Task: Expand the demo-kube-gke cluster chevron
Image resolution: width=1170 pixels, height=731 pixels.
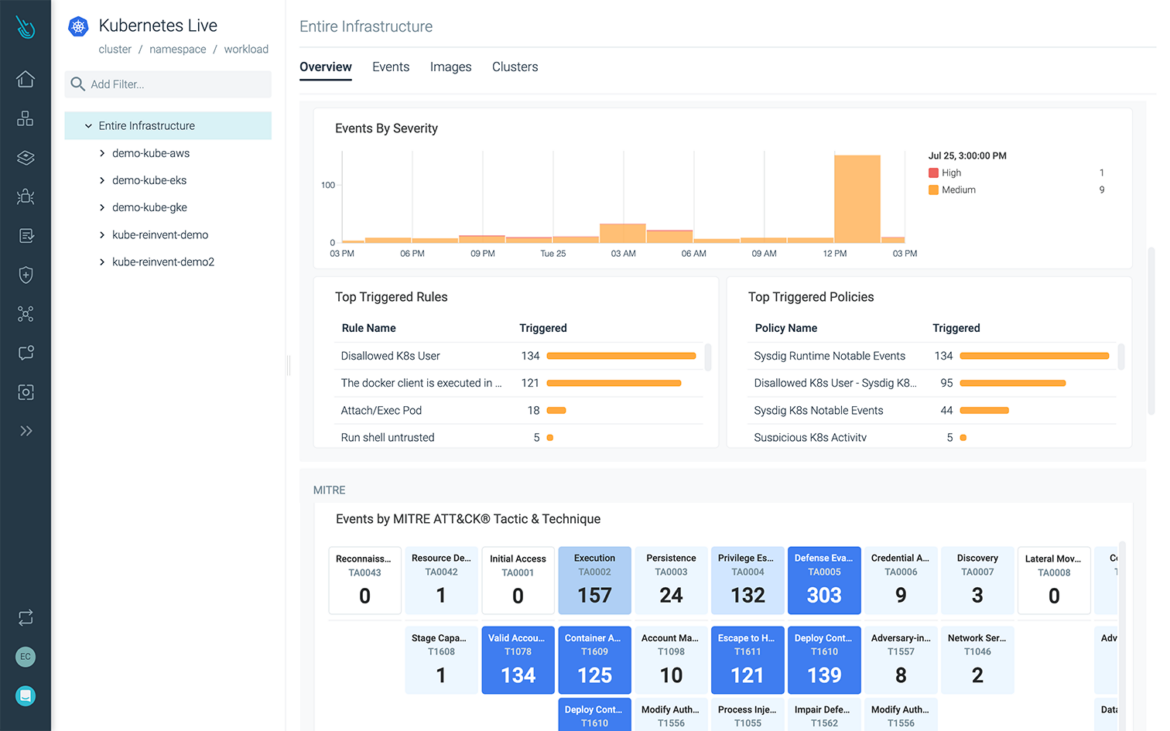Action: (x=102, y=207)
